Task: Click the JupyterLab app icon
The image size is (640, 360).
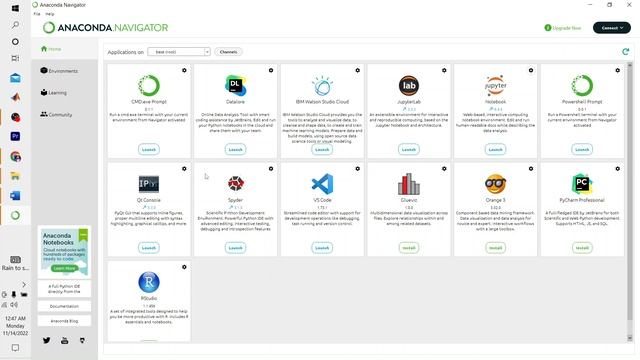Action: (409, 85)
